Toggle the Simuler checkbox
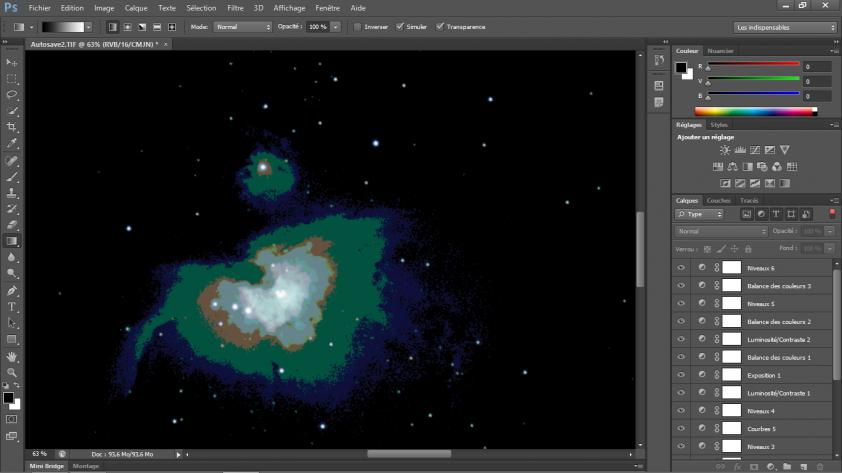This screenshot has width=842, height=473. point(400,27)
